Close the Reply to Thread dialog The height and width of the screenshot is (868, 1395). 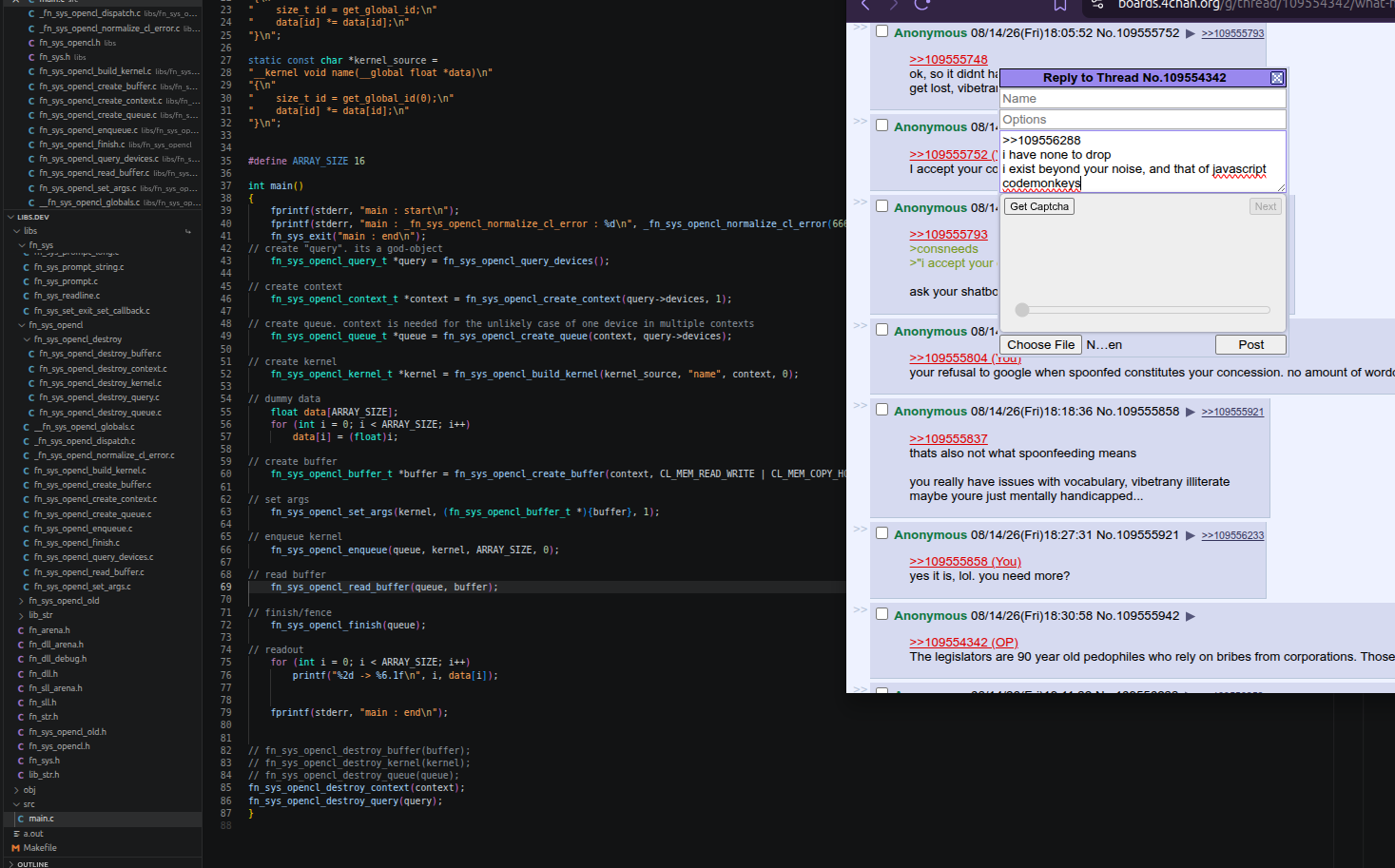click(1277, 78)
